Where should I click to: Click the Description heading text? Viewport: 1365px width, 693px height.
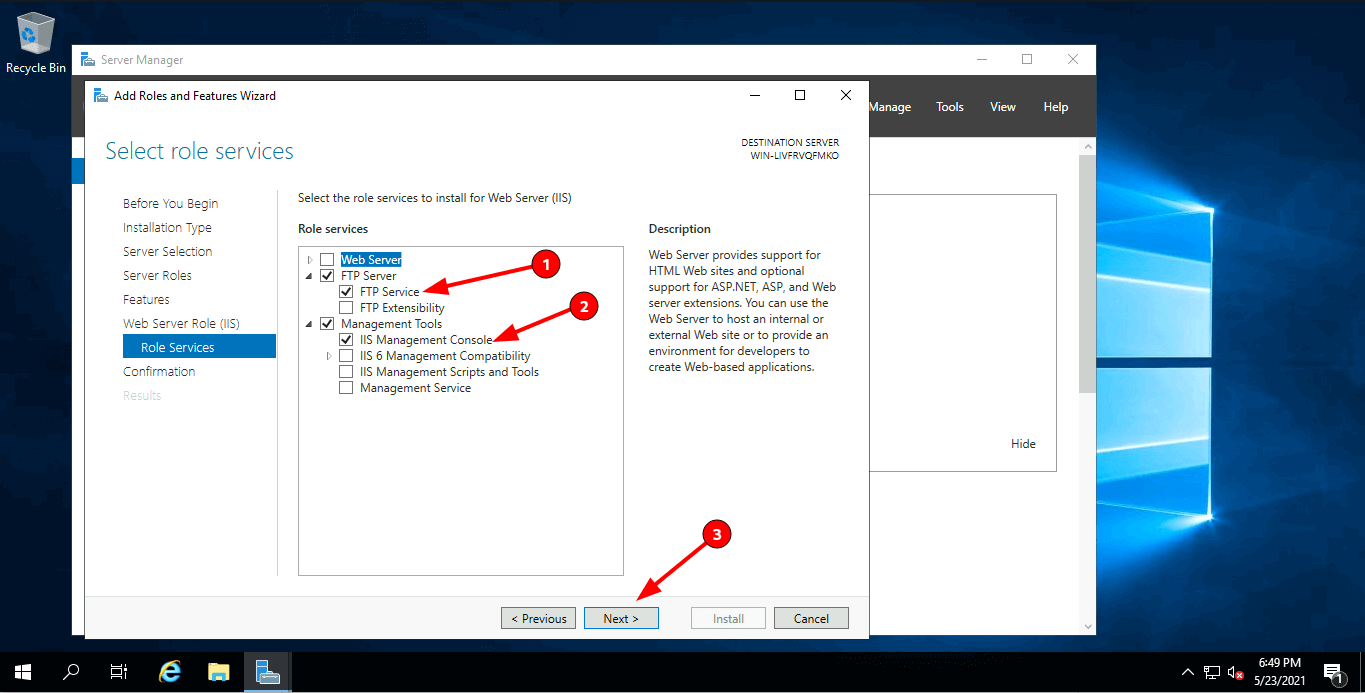(x=680, y=229)
